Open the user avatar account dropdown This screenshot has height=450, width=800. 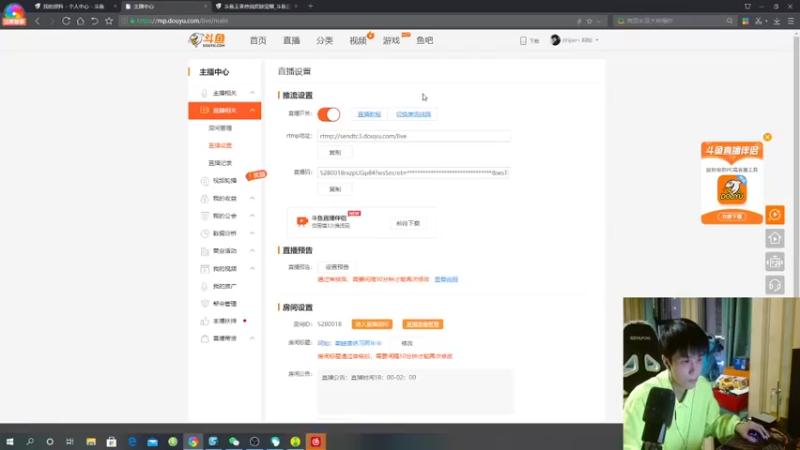click(574, 40)
